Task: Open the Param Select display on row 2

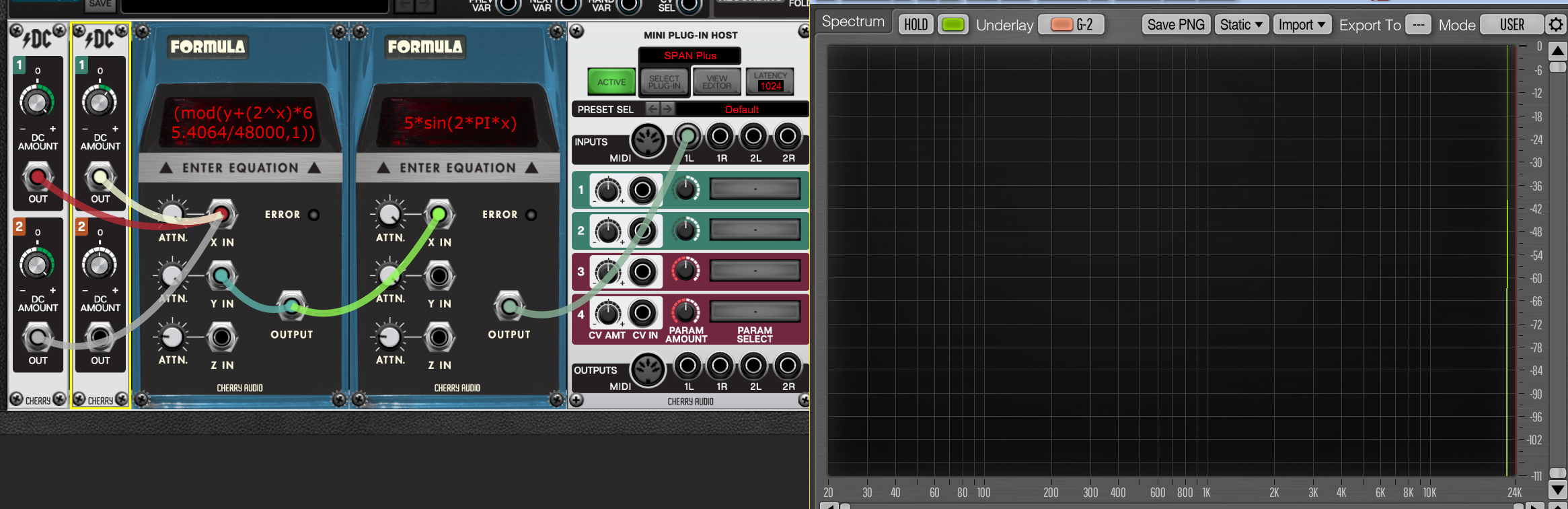Action: [x=755, y=230]
